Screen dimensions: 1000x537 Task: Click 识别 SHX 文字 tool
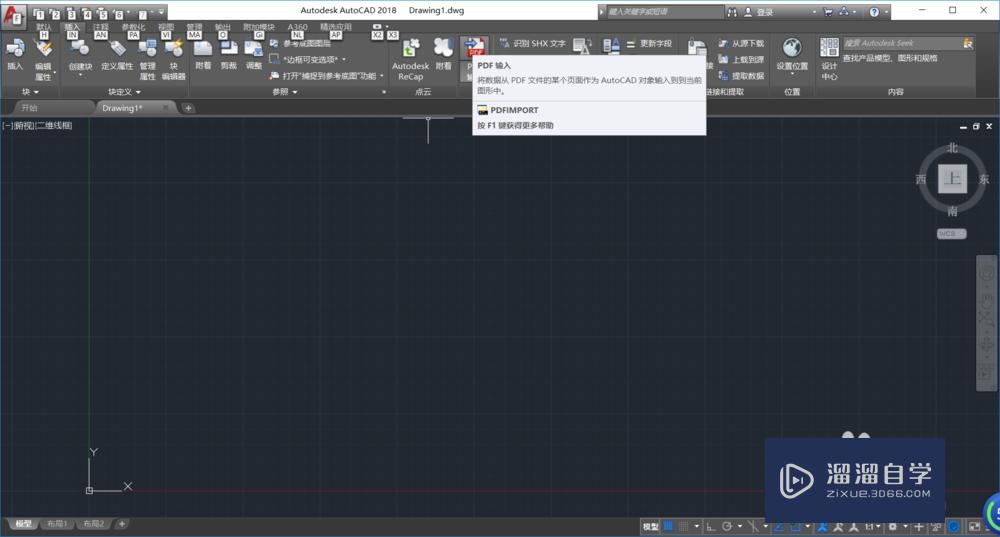[533, 43]
